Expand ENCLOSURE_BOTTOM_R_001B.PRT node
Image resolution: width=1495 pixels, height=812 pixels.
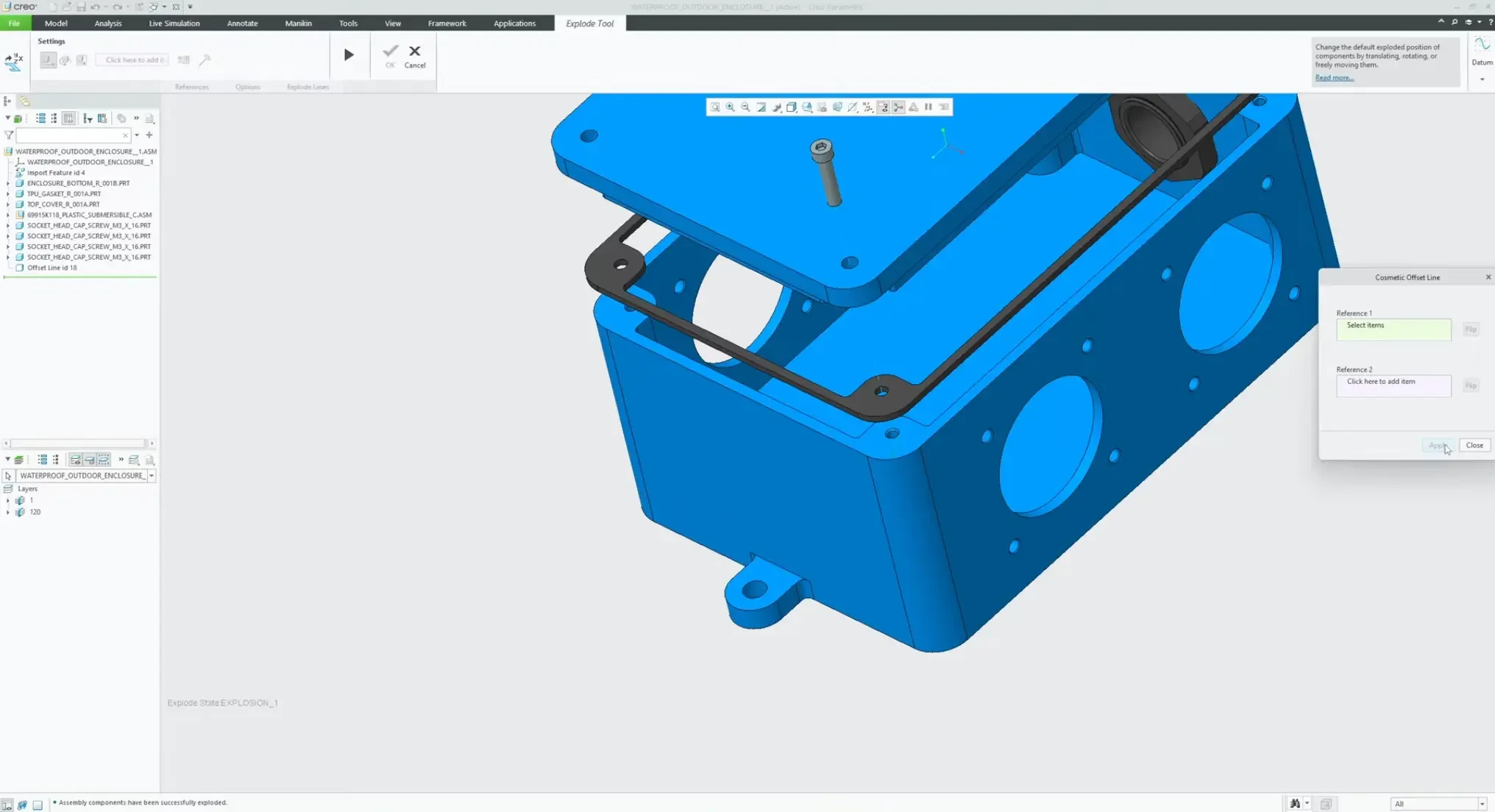pyautogui.click(x=8, y=183)
